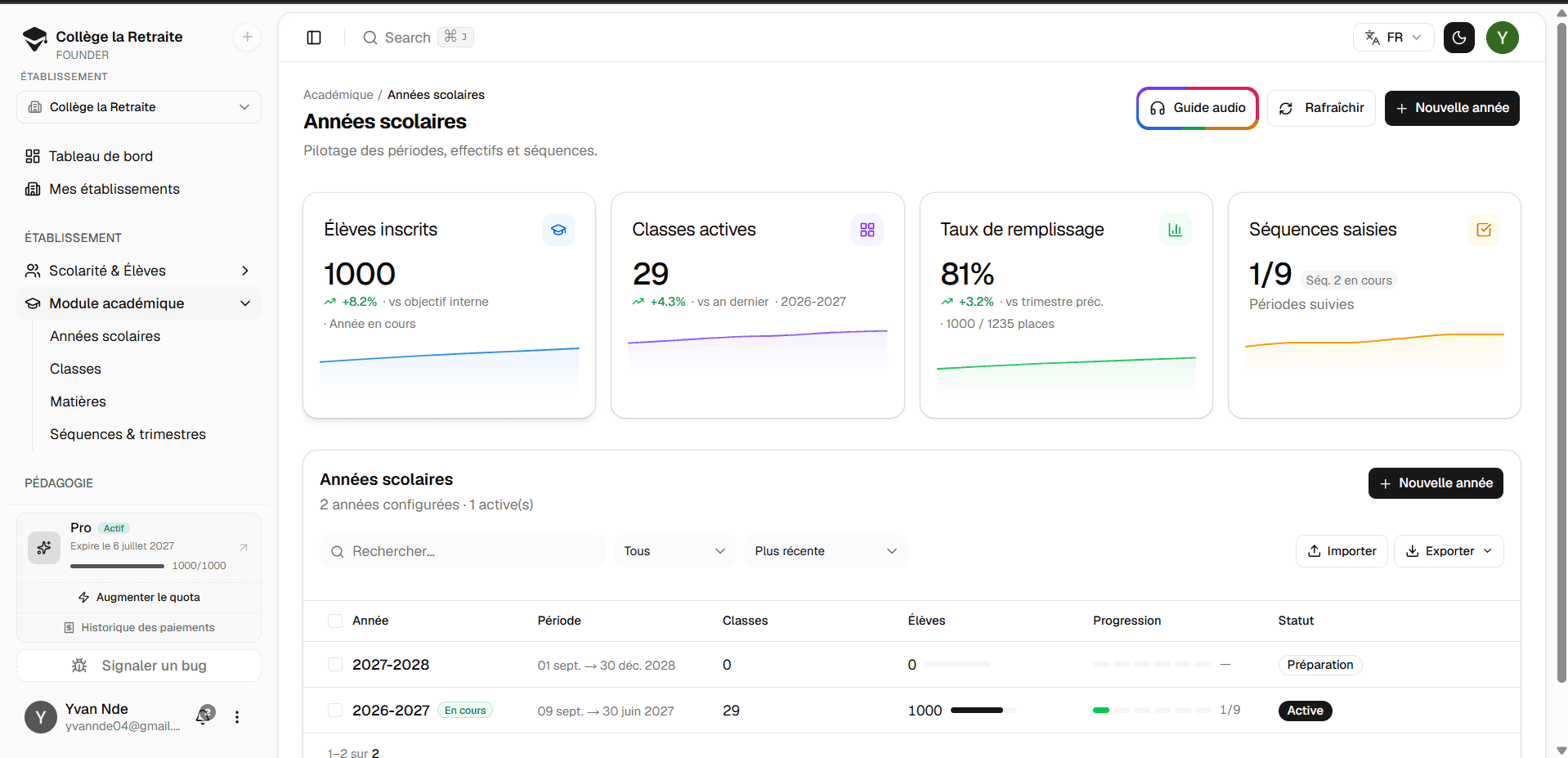Go to Tableau de bord
The width and height of the screenshot is (1568, 758).
(x=101, y=156)
